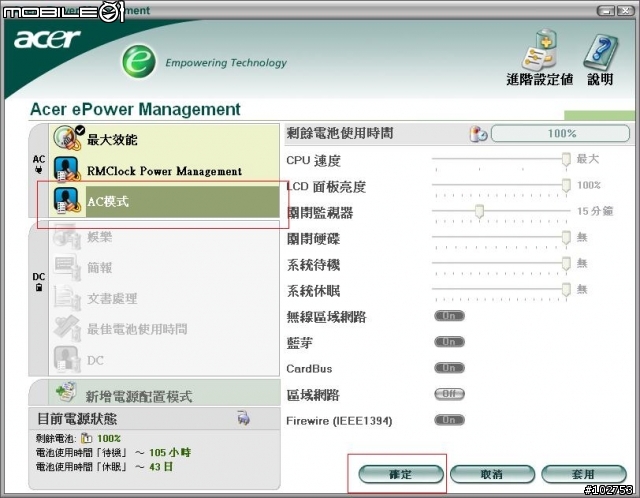Click the 簡報 profile icon

[x=66, y=267]
